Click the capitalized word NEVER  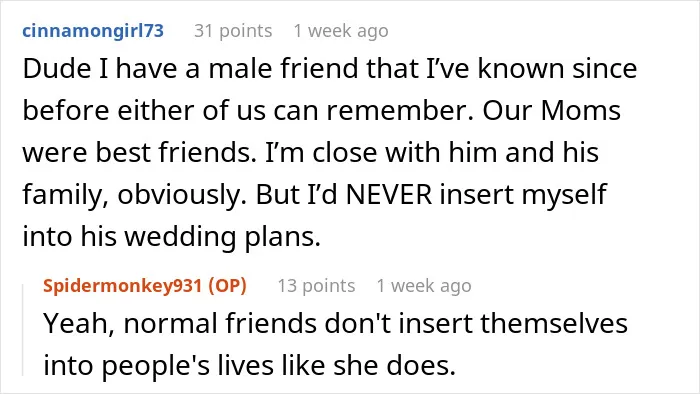389,195
